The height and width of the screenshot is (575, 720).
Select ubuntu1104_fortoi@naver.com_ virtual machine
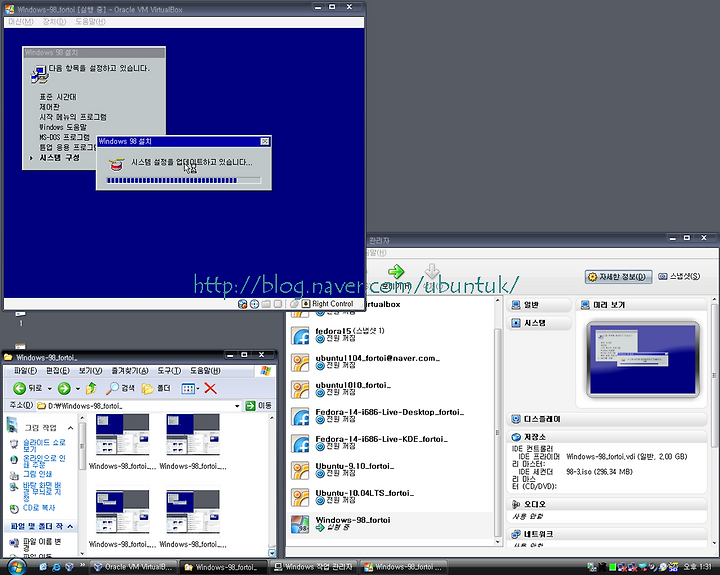[x=390, y=362]
